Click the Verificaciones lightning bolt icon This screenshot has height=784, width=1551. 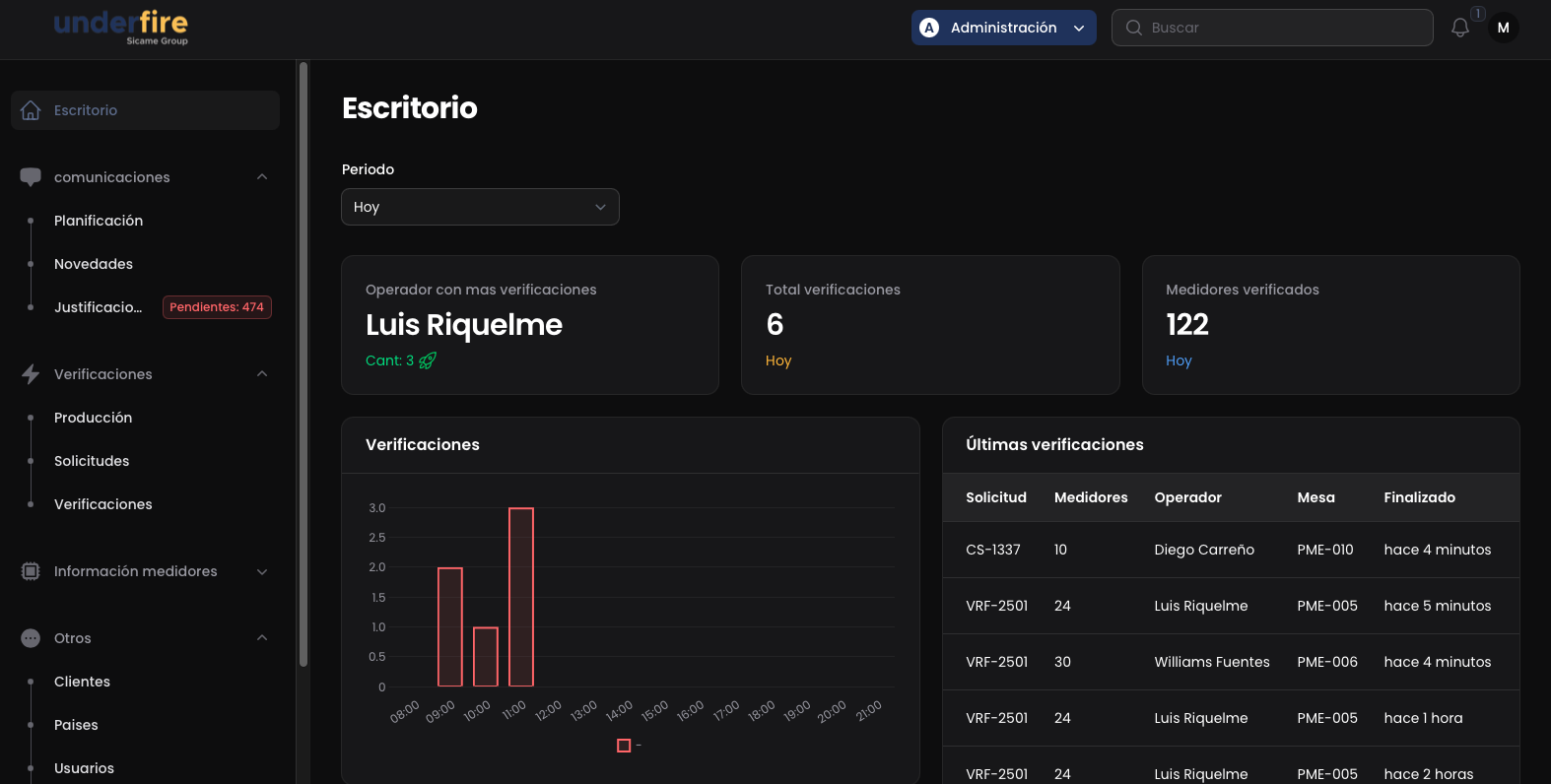click(31, 374)
